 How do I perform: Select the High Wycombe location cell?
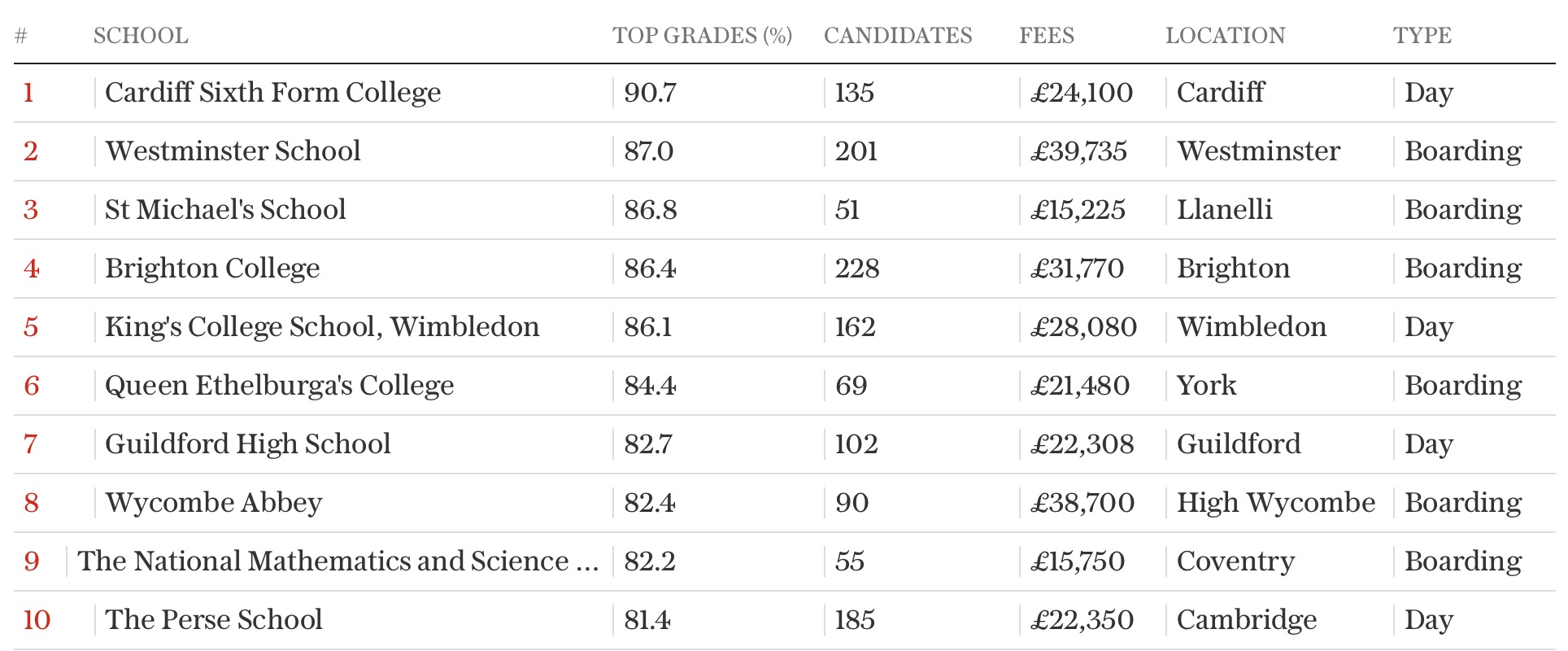[x=1275, y=503]
